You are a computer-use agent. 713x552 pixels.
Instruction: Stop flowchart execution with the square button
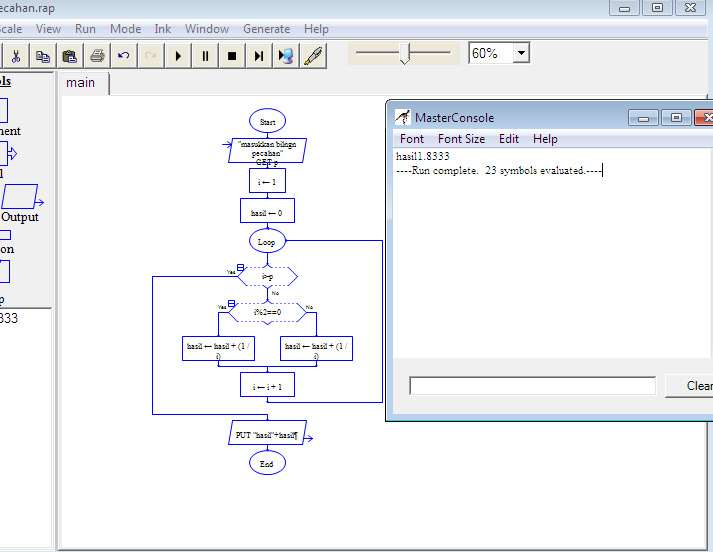pos(232,56)
